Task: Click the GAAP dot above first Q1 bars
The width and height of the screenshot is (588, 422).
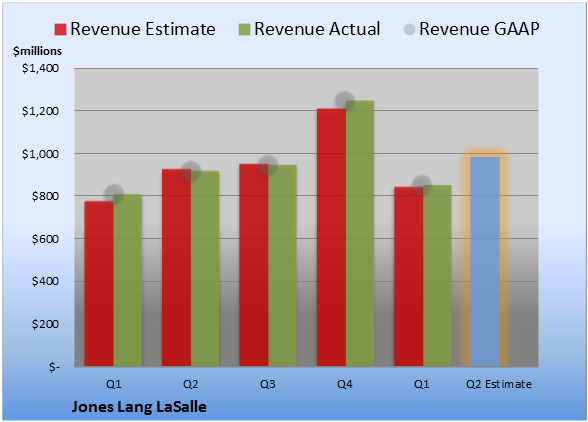Action: pyautogui.click(x=114, y=194)
